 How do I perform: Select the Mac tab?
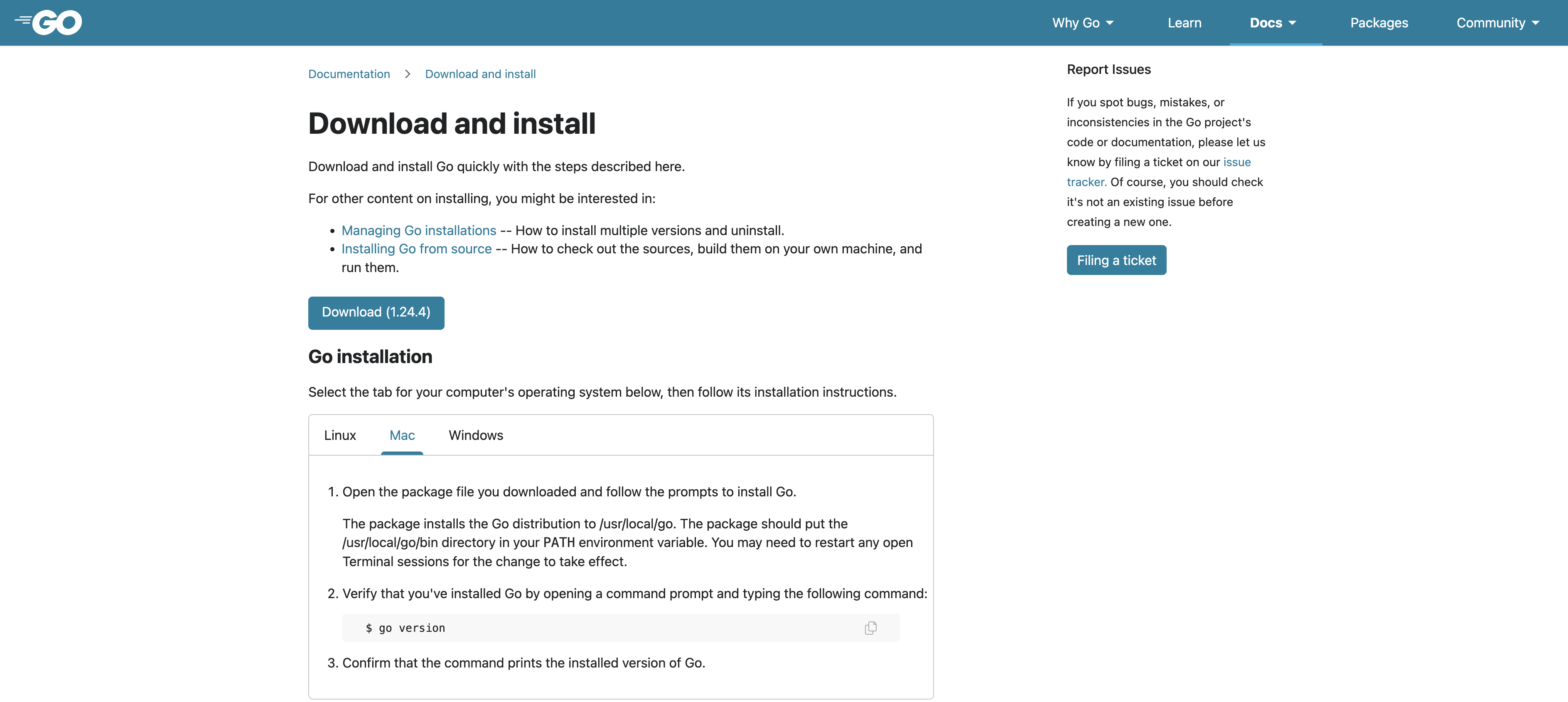point(402,435)
